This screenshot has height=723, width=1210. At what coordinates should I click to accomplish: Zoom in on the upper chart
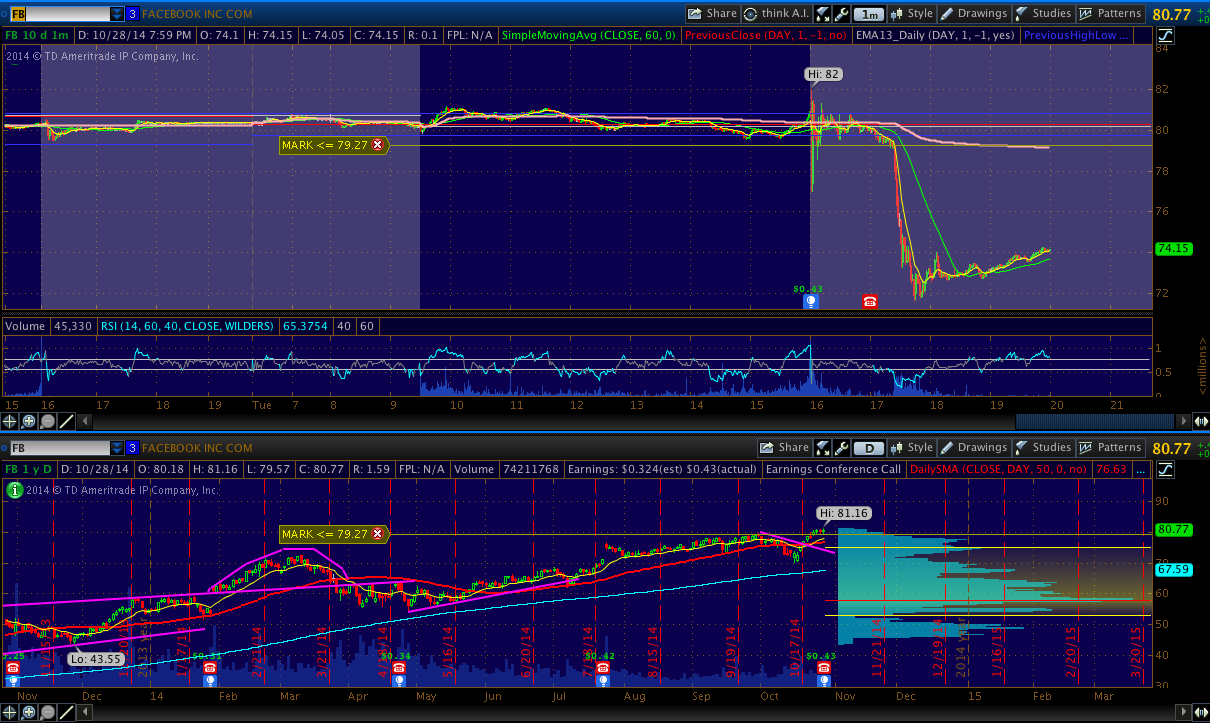[x=29, y=422]
